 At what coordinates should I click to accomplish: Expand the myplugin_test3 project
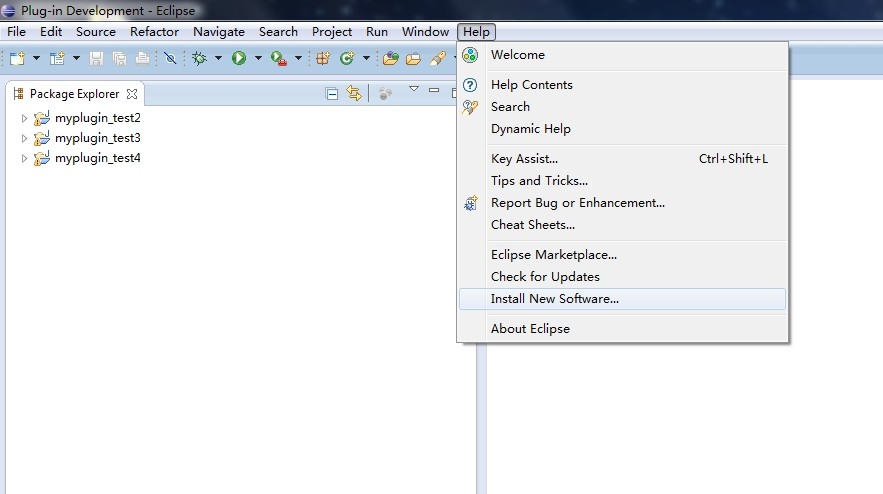coord(24,138)
